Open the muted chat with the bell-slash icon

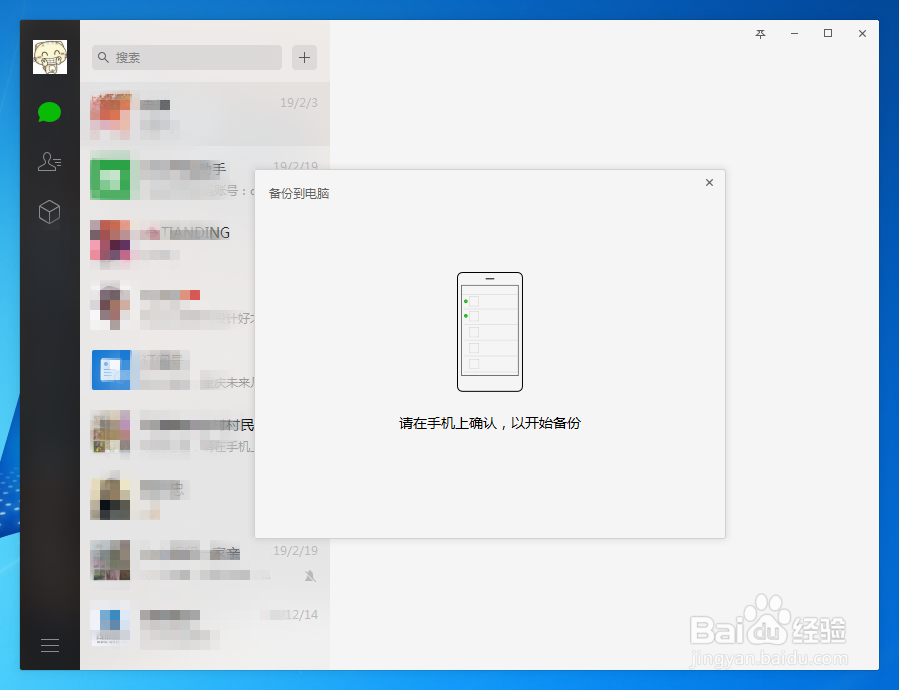click(x=205, y=562)
